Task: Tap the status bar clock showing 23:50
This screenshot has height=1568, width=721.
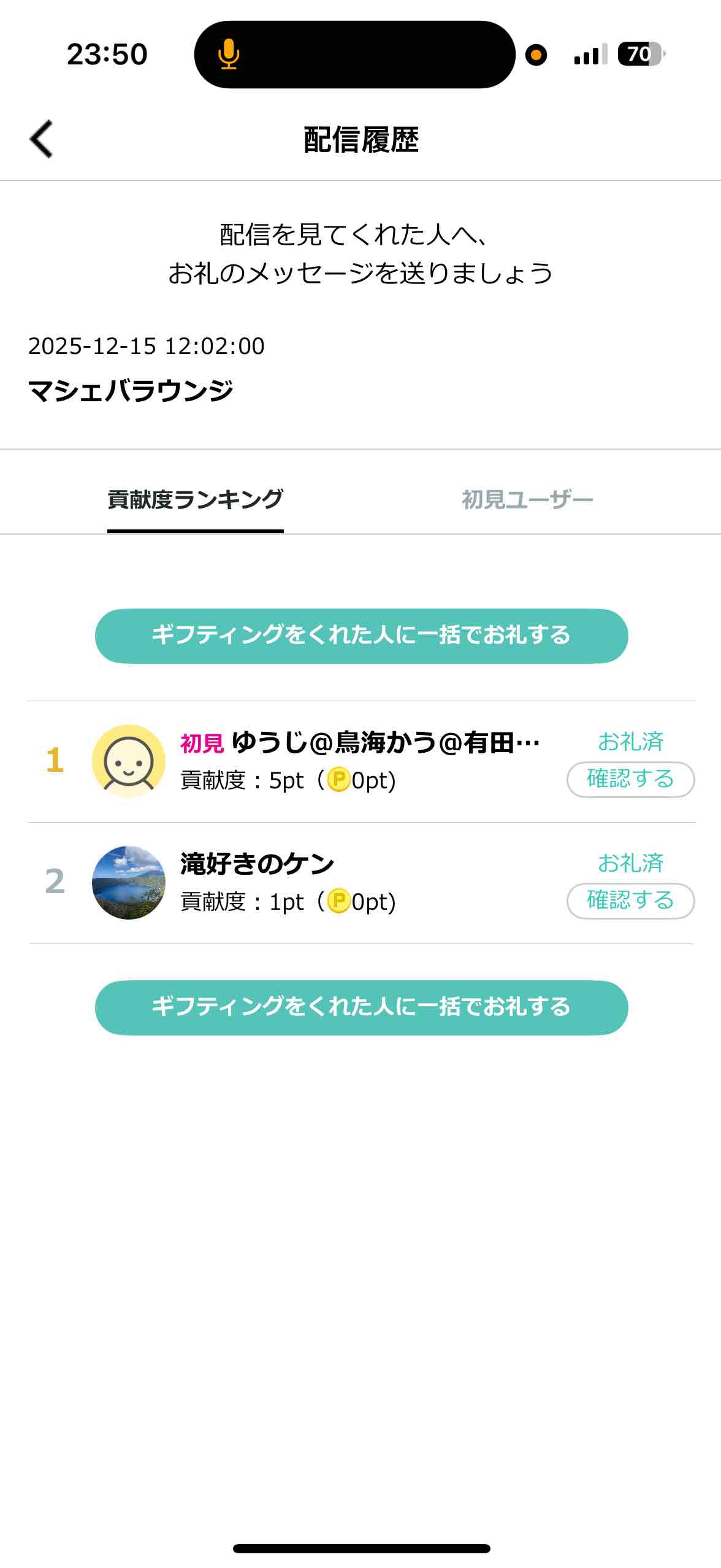Action: (107, 54)
